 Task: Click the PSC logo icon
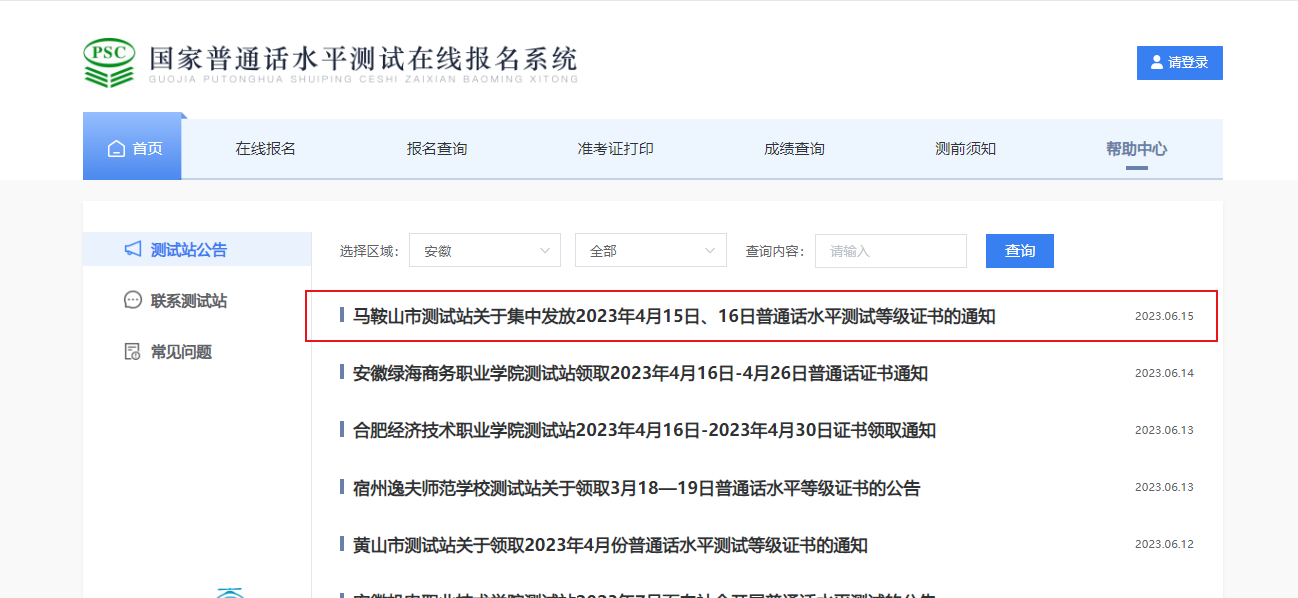pyautogui.click(x=108, y=63)
